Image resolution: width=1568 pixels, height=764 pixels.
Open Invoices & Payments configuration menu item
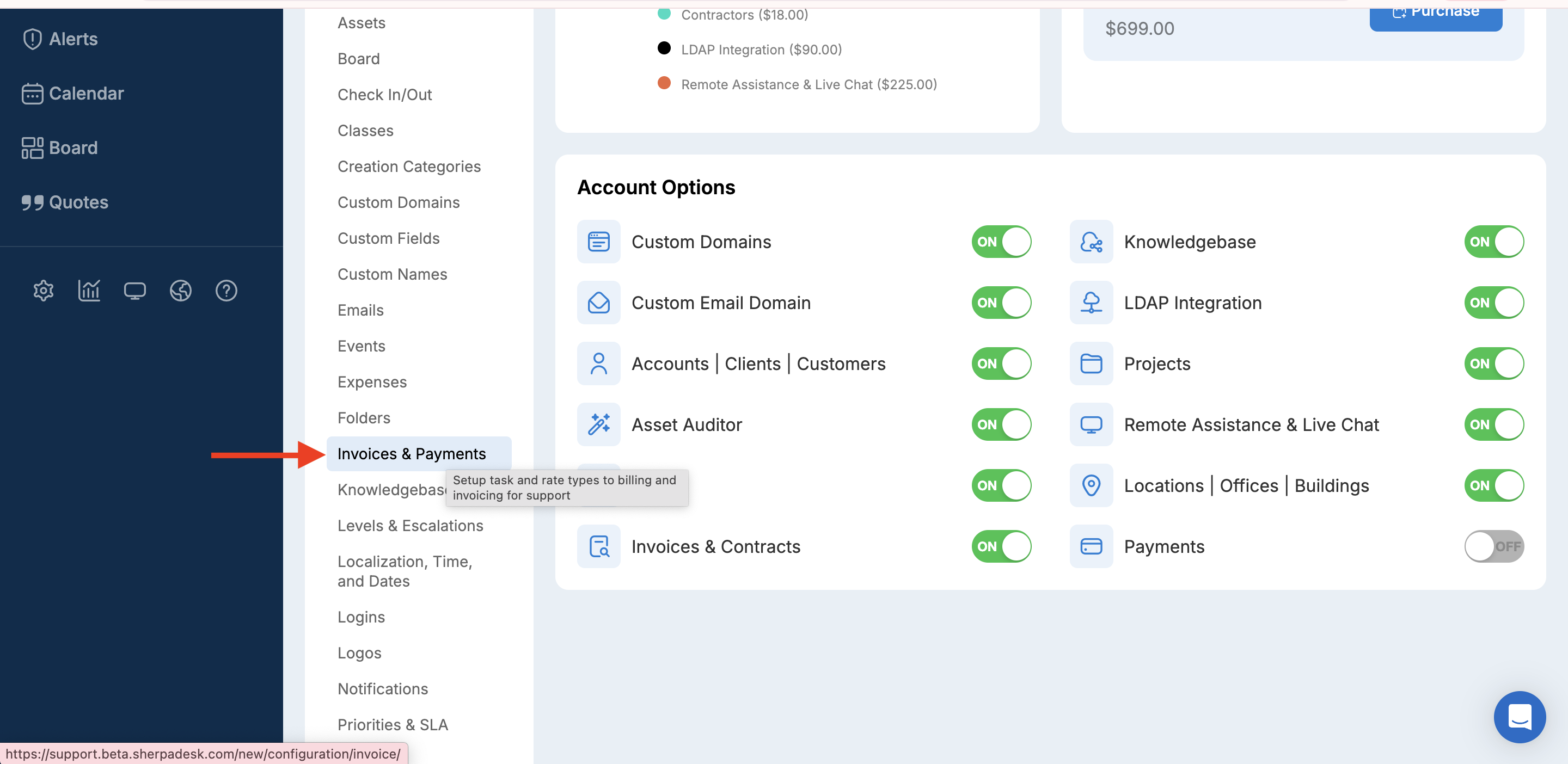(412, 454)
